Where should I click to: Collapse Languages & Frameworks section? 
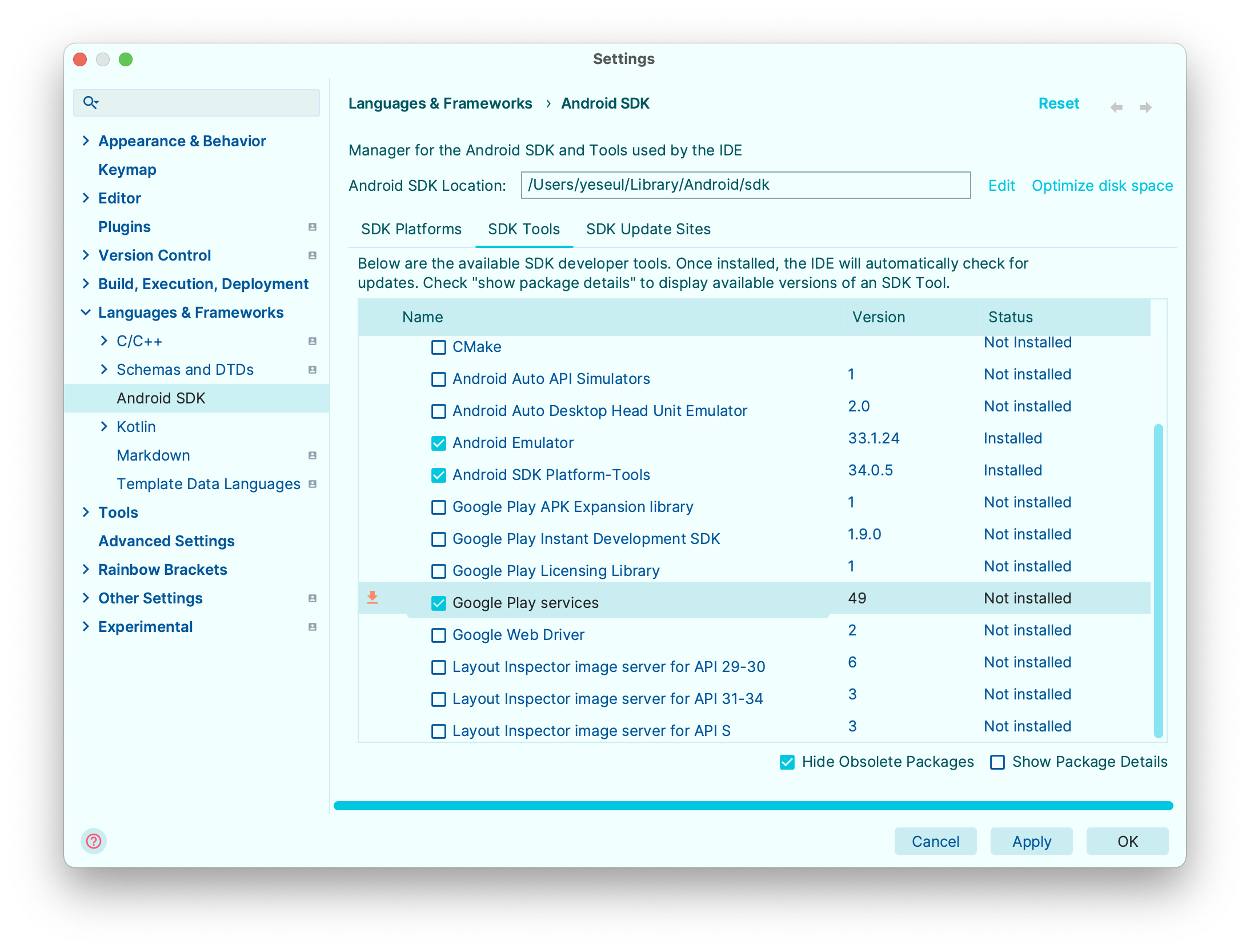tap(86, 312)
